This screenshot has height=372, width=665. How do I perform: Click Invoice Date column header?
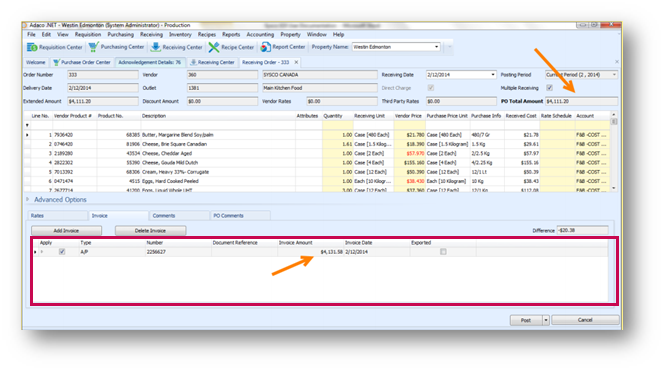pos(377,243)
